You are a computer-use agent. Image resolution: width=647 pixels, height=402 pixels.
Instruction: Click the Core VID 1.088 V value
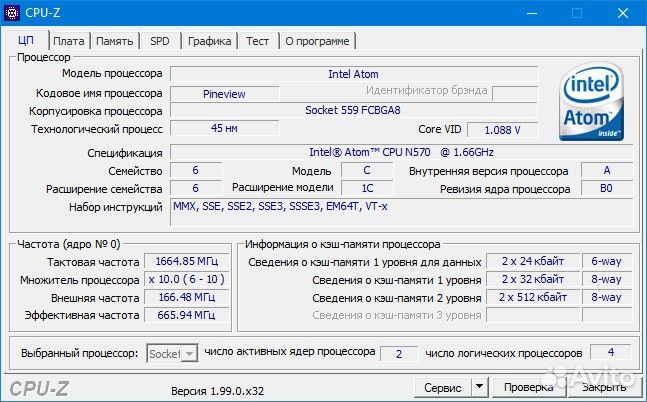tap(502, 130)
